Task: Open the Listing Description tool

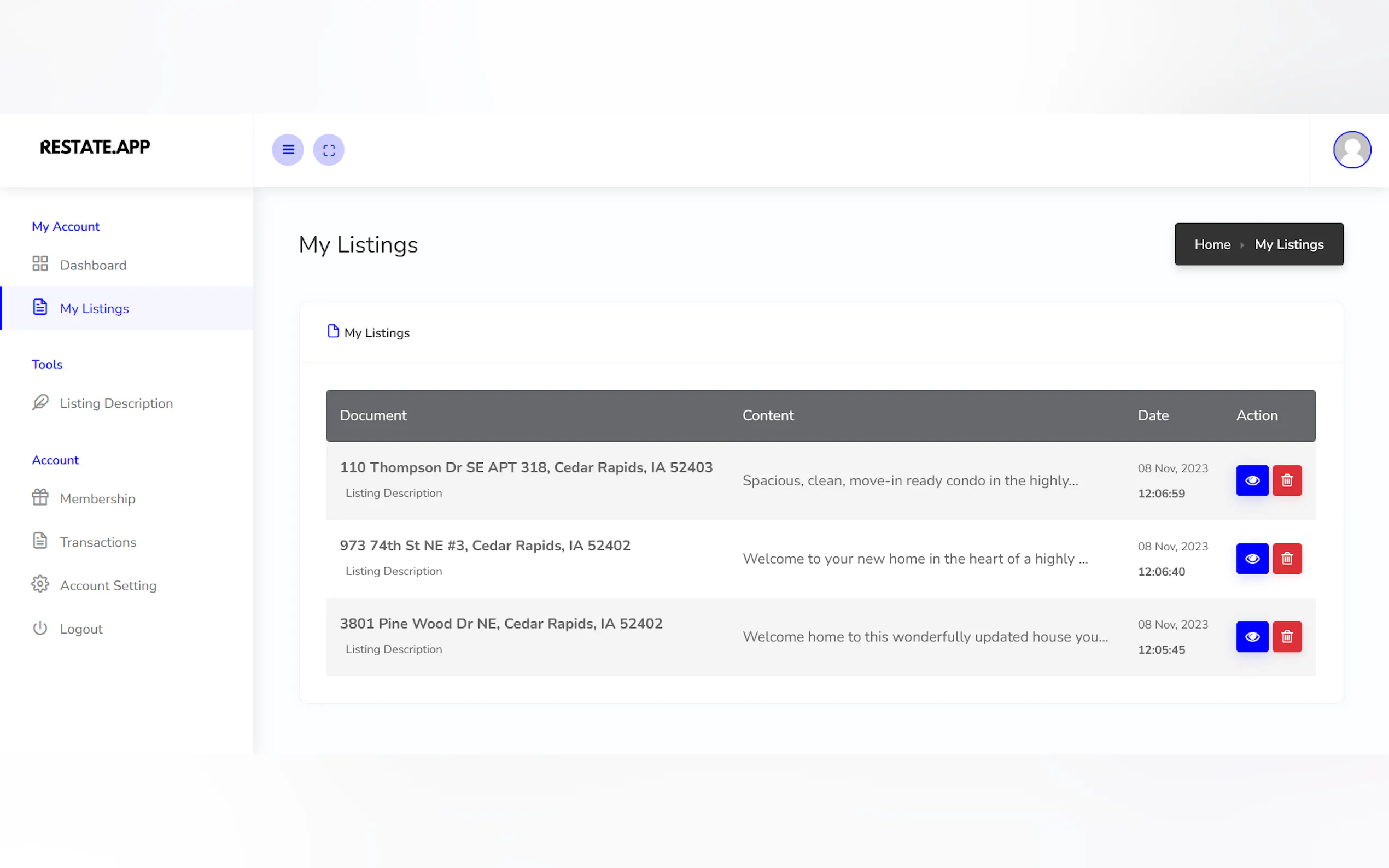Action: click(116, 403)
